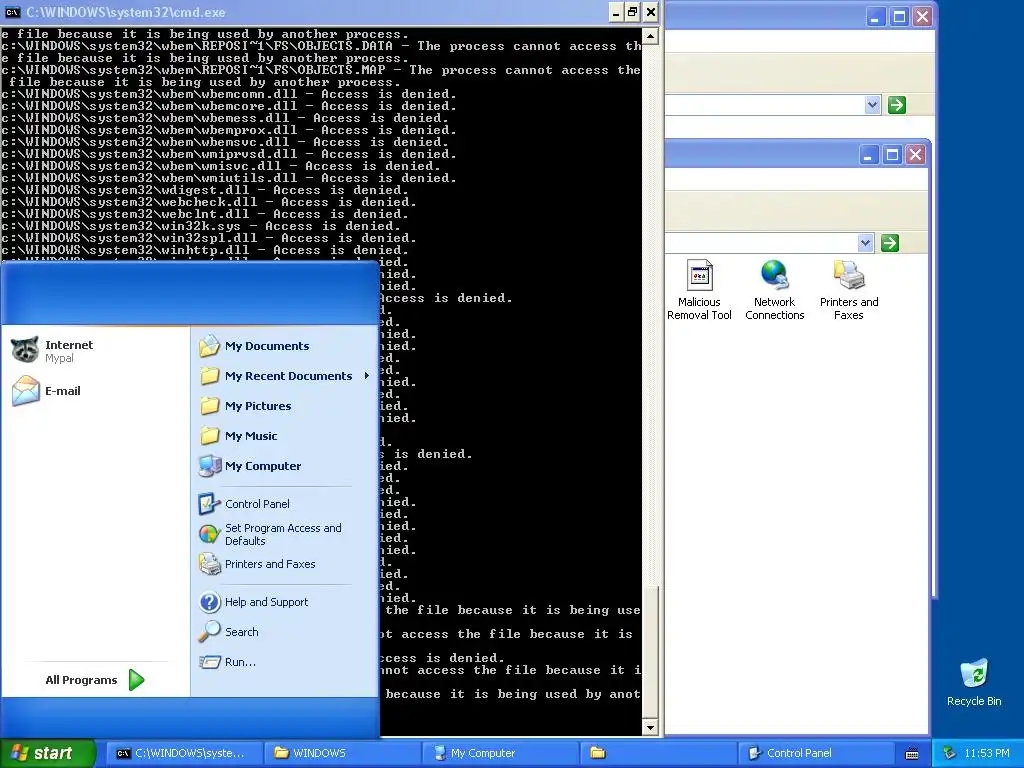Open the Run... dialog

[284, 662]
